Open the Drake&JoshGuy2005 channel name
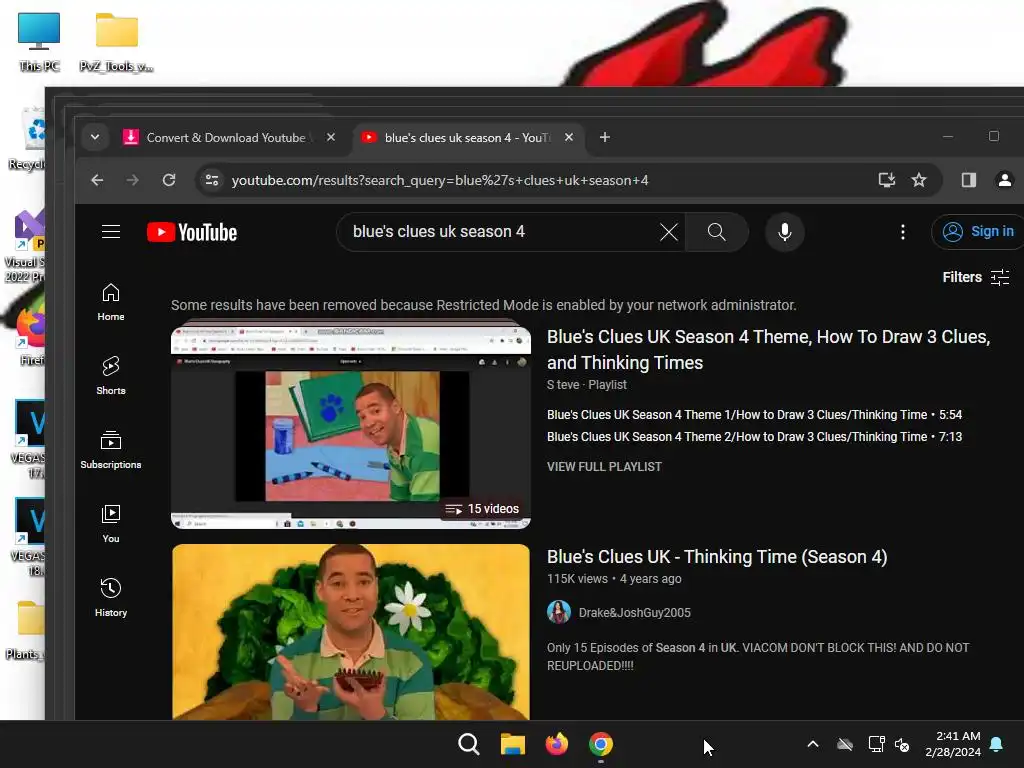 point(634,613)
